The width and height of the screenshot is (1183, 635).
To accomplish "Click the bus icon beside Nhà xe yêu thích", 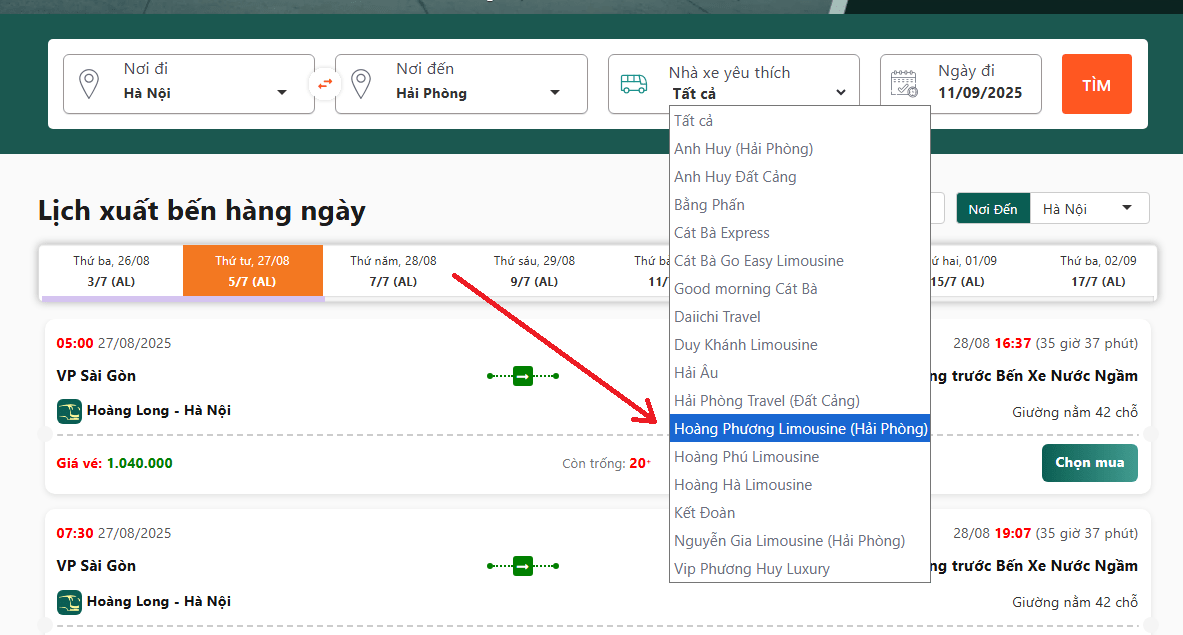I will (x=634, y=84).
